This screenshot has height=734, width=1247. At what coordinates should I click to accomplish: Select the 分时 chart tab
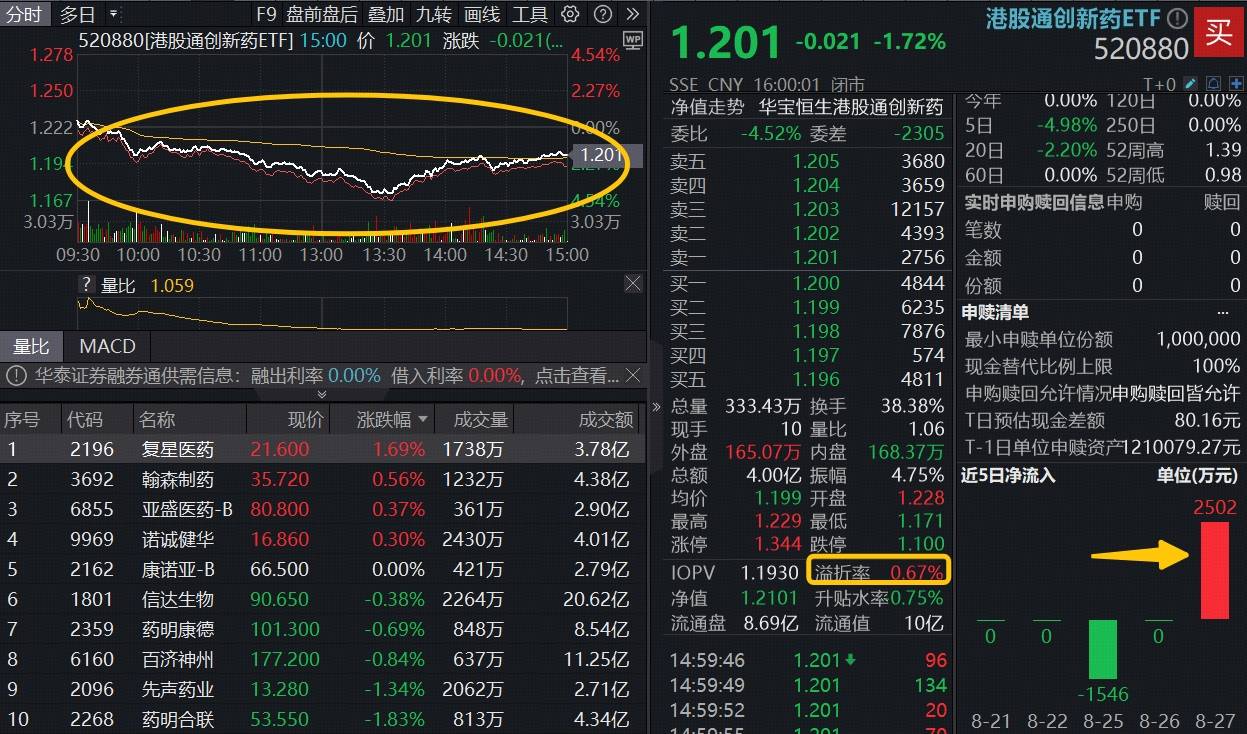24,14
